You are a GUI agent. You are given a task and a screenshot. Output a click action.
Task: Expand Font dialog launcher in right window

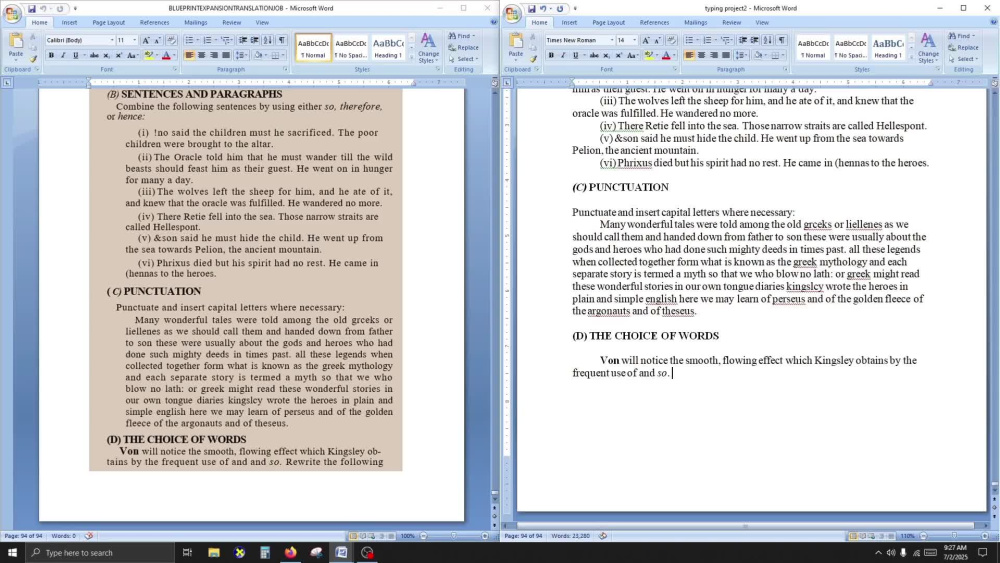(675, 69)
